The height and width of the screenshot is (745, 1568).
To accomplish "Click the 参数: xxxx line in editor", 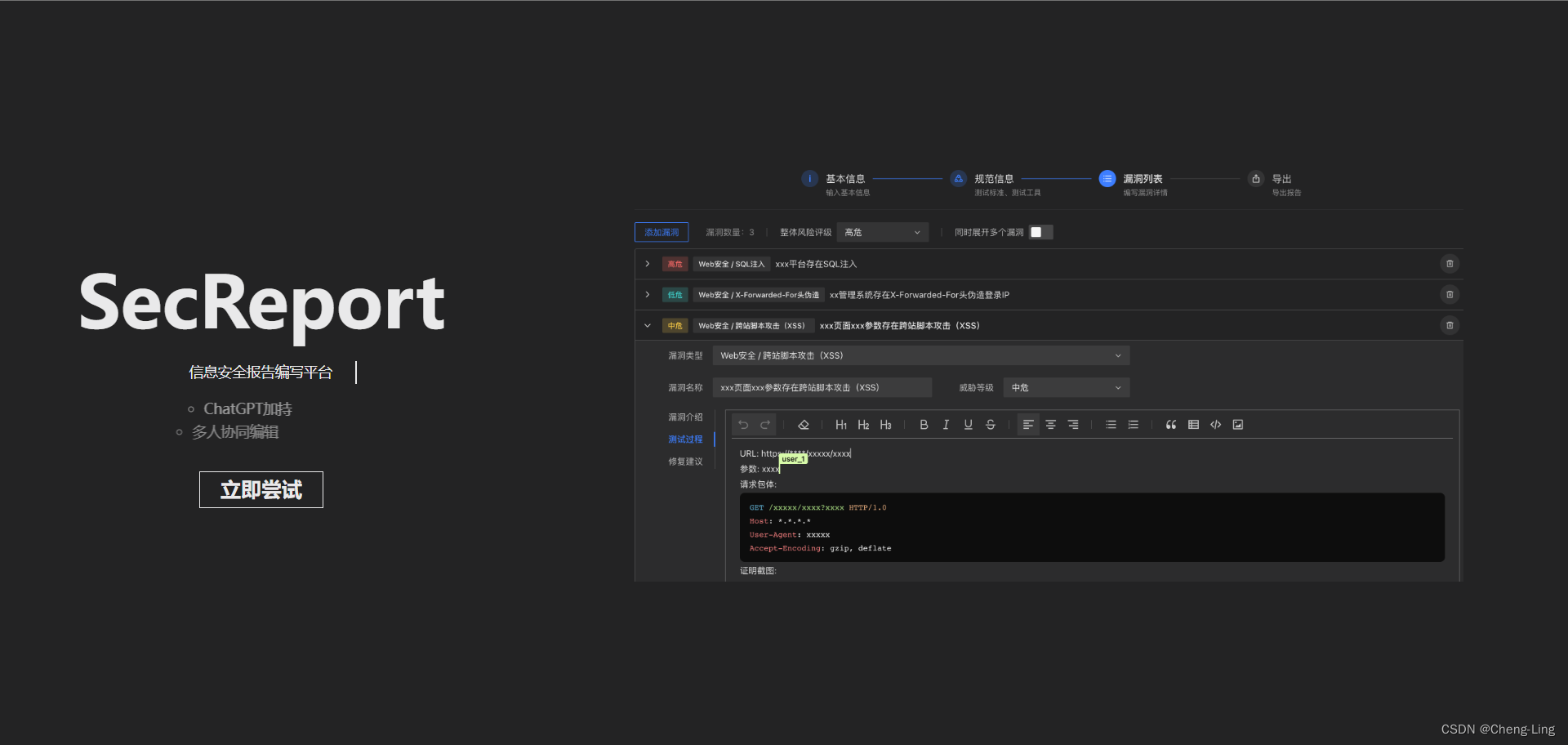I will tap(759, 469).
